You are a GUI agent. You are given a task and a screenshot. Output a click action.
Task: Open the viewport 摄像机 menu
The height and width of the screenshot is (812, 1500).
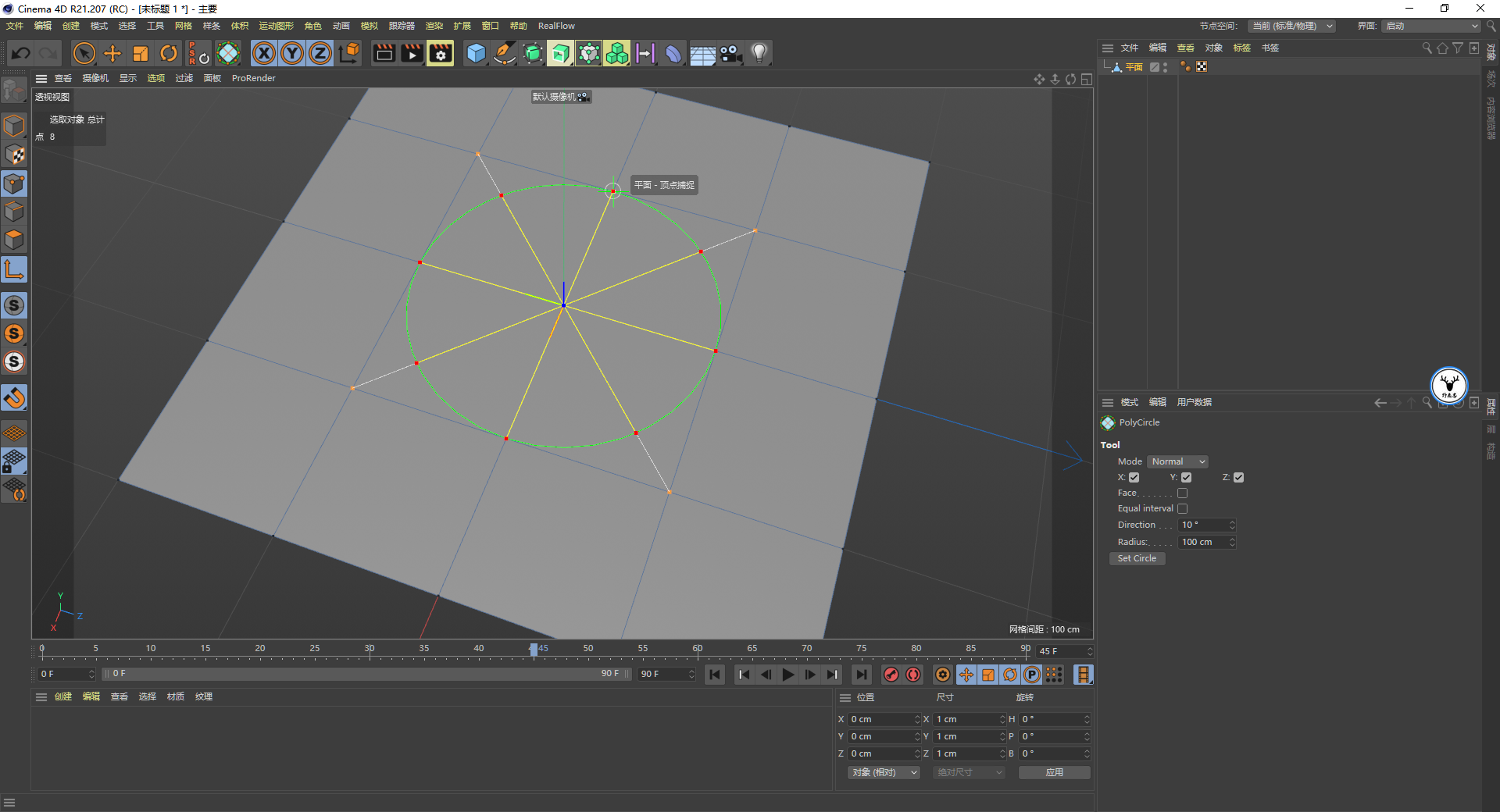[95, 78]
